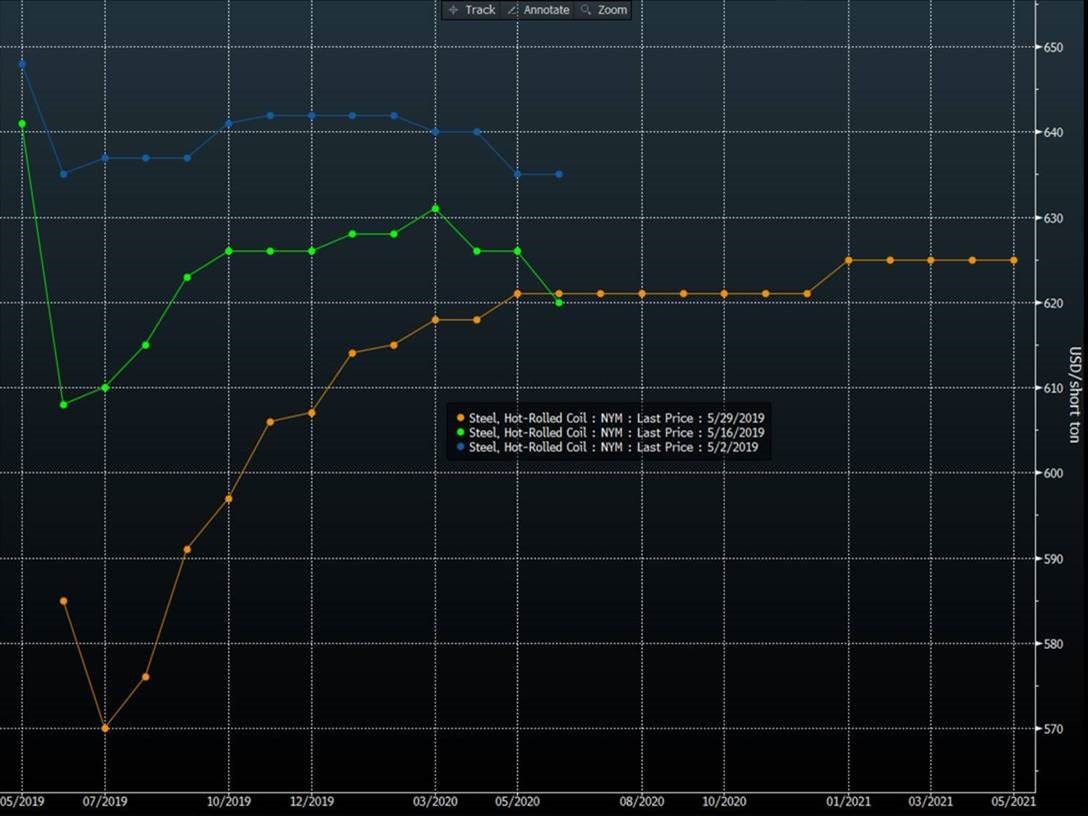Screen dimensions: 1088x816
Task: Activate the Zoom toolbar button label
Action: (612, 10)
